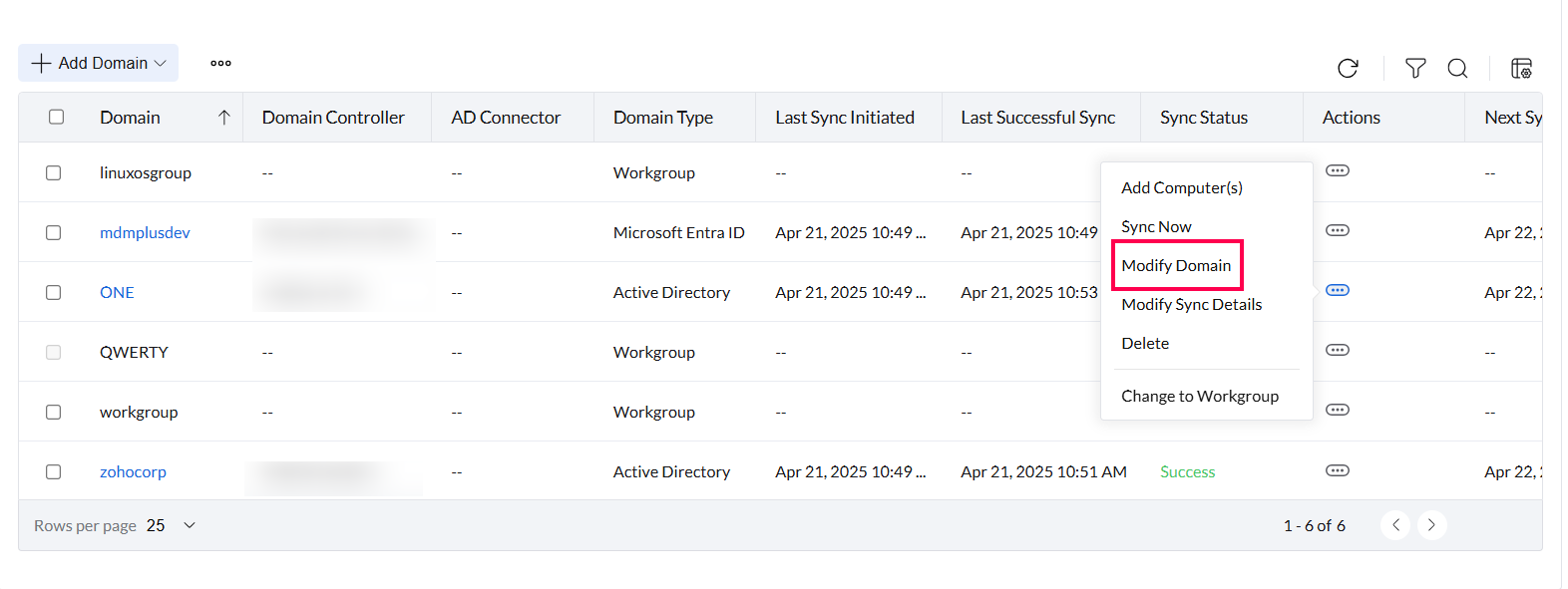Open actions icon for linuxosgroup row
1568x589 pixels.
point(1337,170)
